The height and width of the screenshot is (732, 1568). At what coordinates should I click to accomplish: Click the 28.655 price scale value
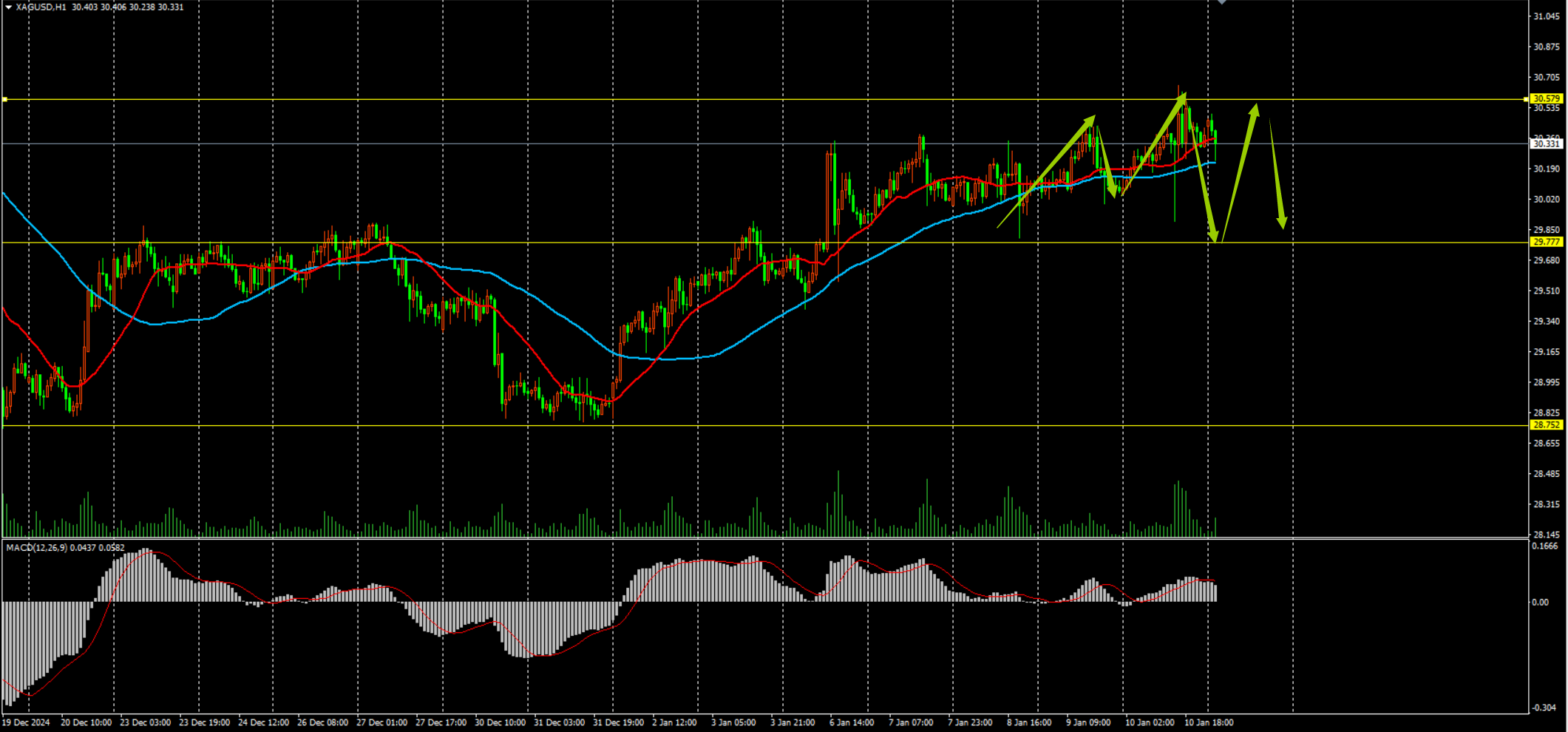coord(1547,443)
